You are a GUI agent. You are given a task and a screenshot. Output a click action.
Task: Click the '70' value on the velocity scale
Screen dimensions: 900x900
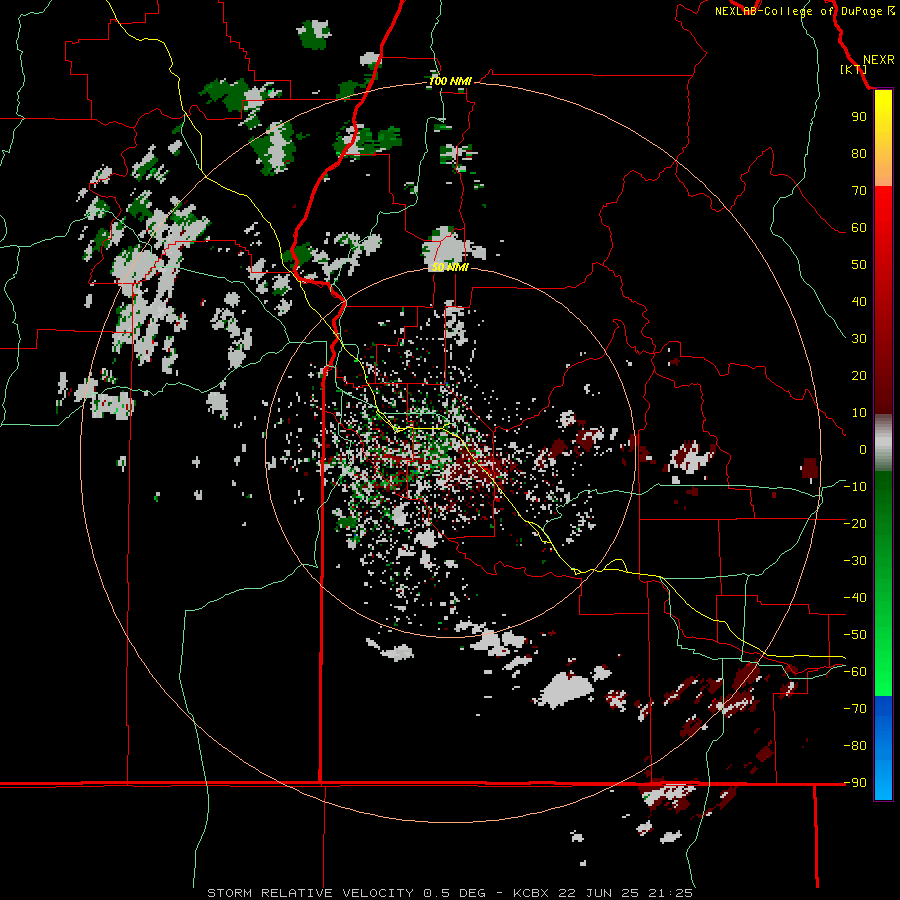coord(859,191)
